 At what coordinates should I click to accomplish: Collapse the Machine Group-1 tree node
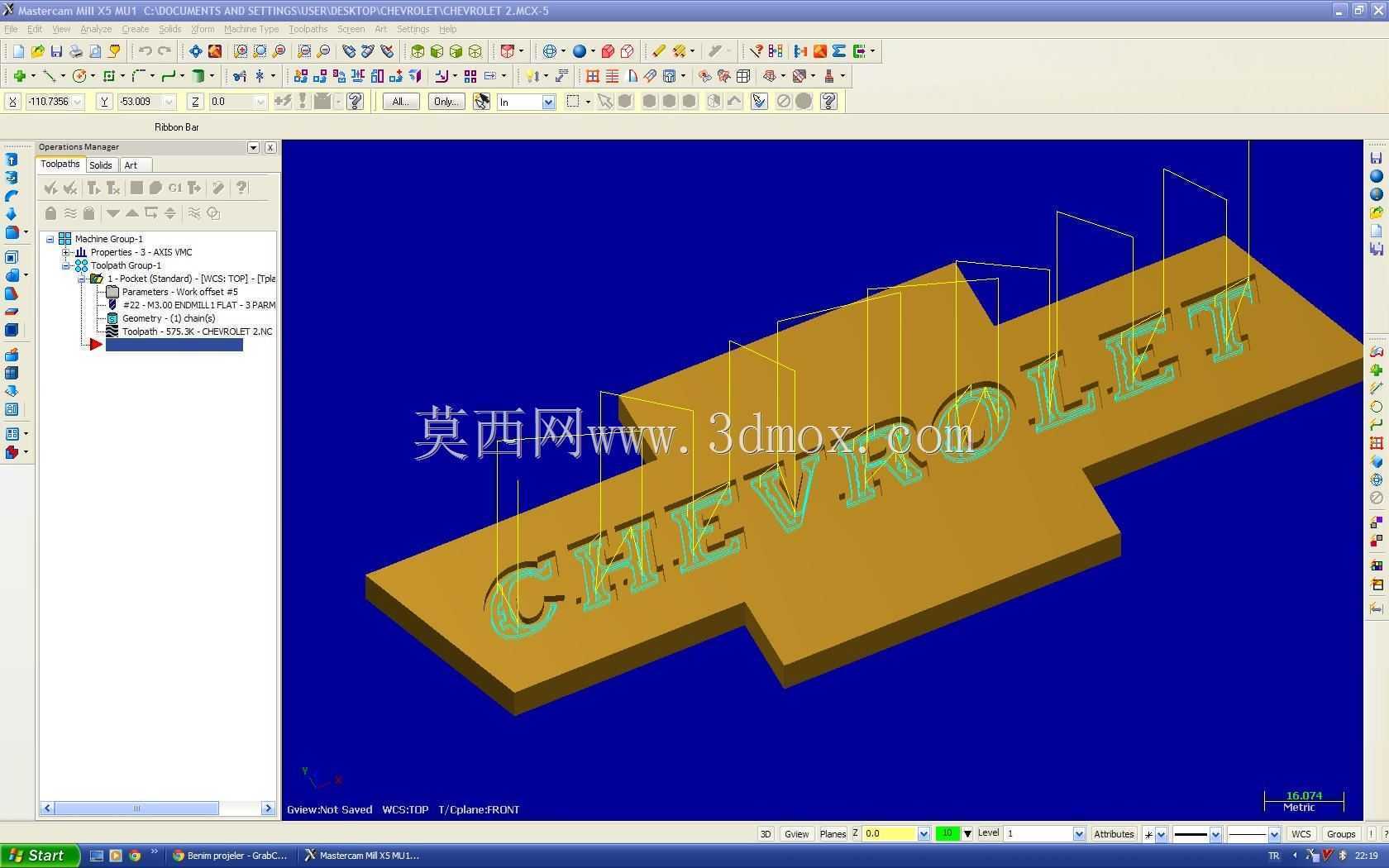(x=50, y=239)
